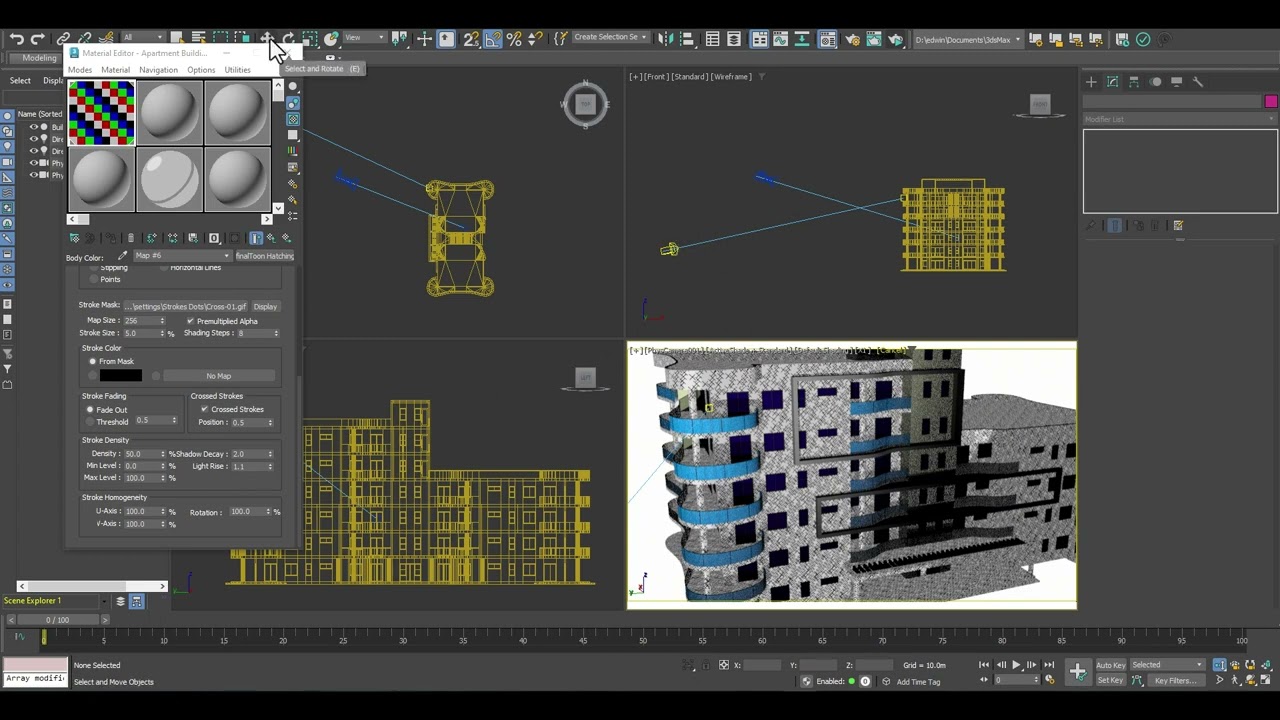Viewport: 1280px width, 720px height.
Task: Toggle the Percent Snap icon
Action: pyautogui.click(x=514, y=39)
